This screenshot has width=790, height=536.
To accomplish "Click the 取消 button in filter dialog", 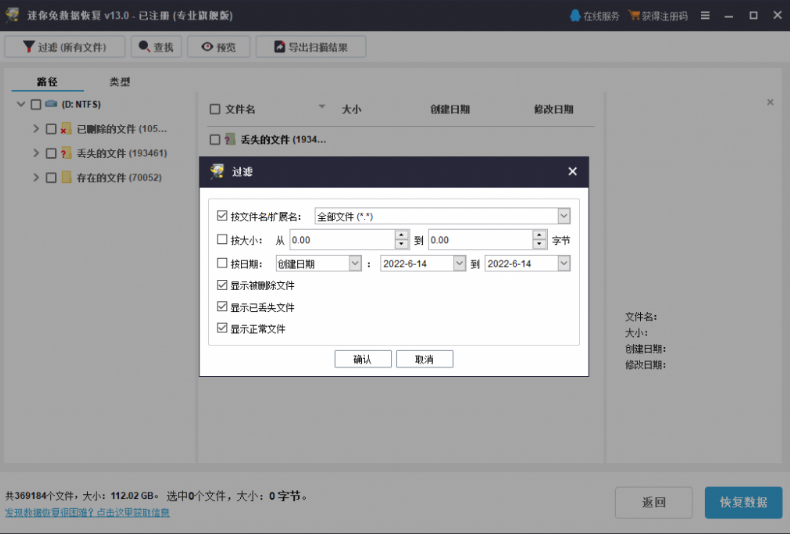I will tap(424, 359).
